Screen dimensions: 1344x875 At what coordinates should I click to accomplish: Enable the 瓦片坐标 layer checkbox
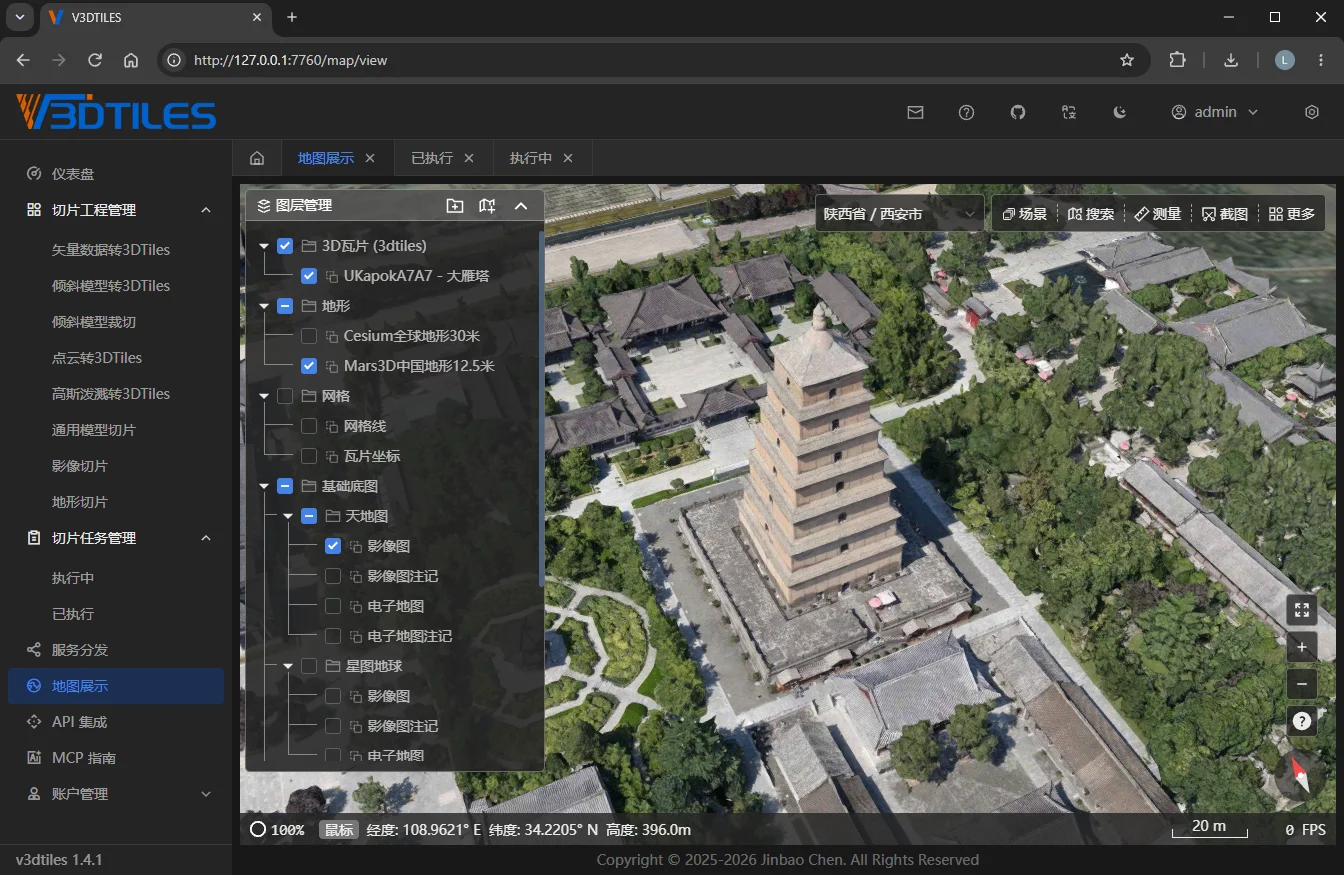309,456
